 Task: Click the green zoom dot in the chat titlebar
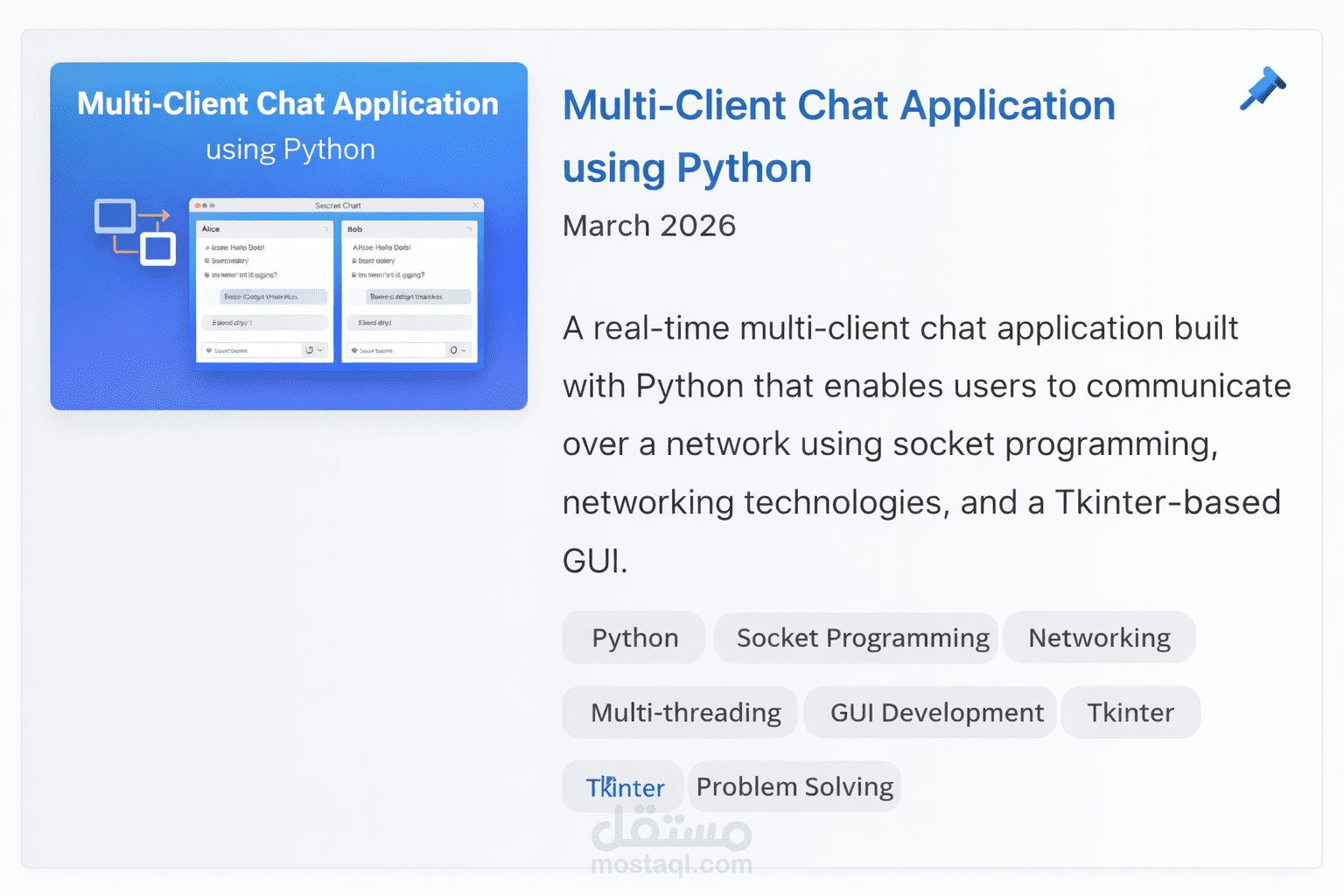point(213,206)
